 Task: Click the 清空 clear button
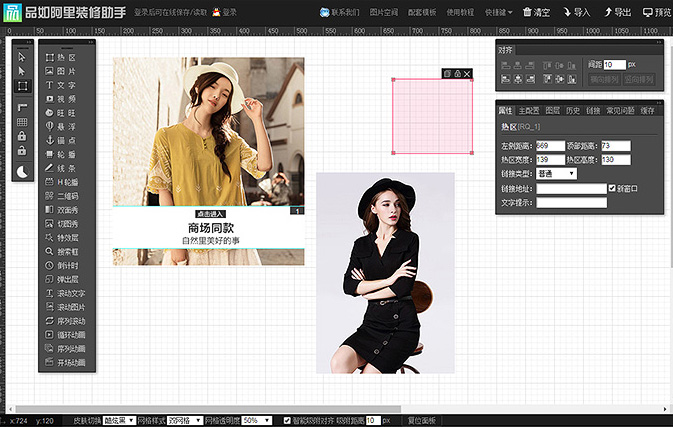click(x=536, y=12)
